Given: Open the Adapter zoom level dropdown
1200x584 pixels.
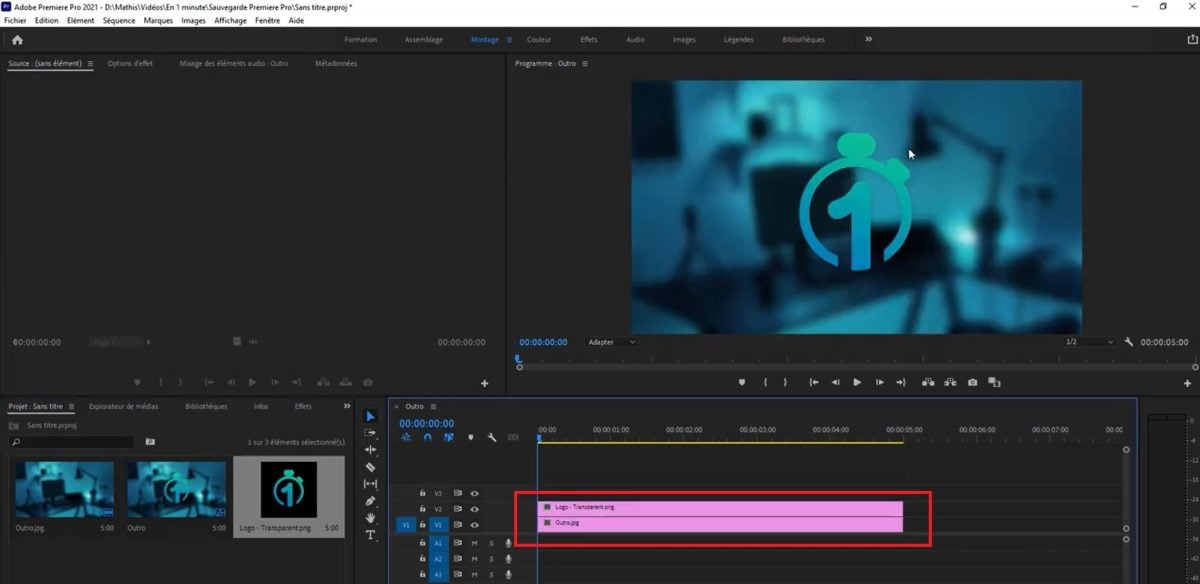Looking at the screenshot, I should click(612, 342).
